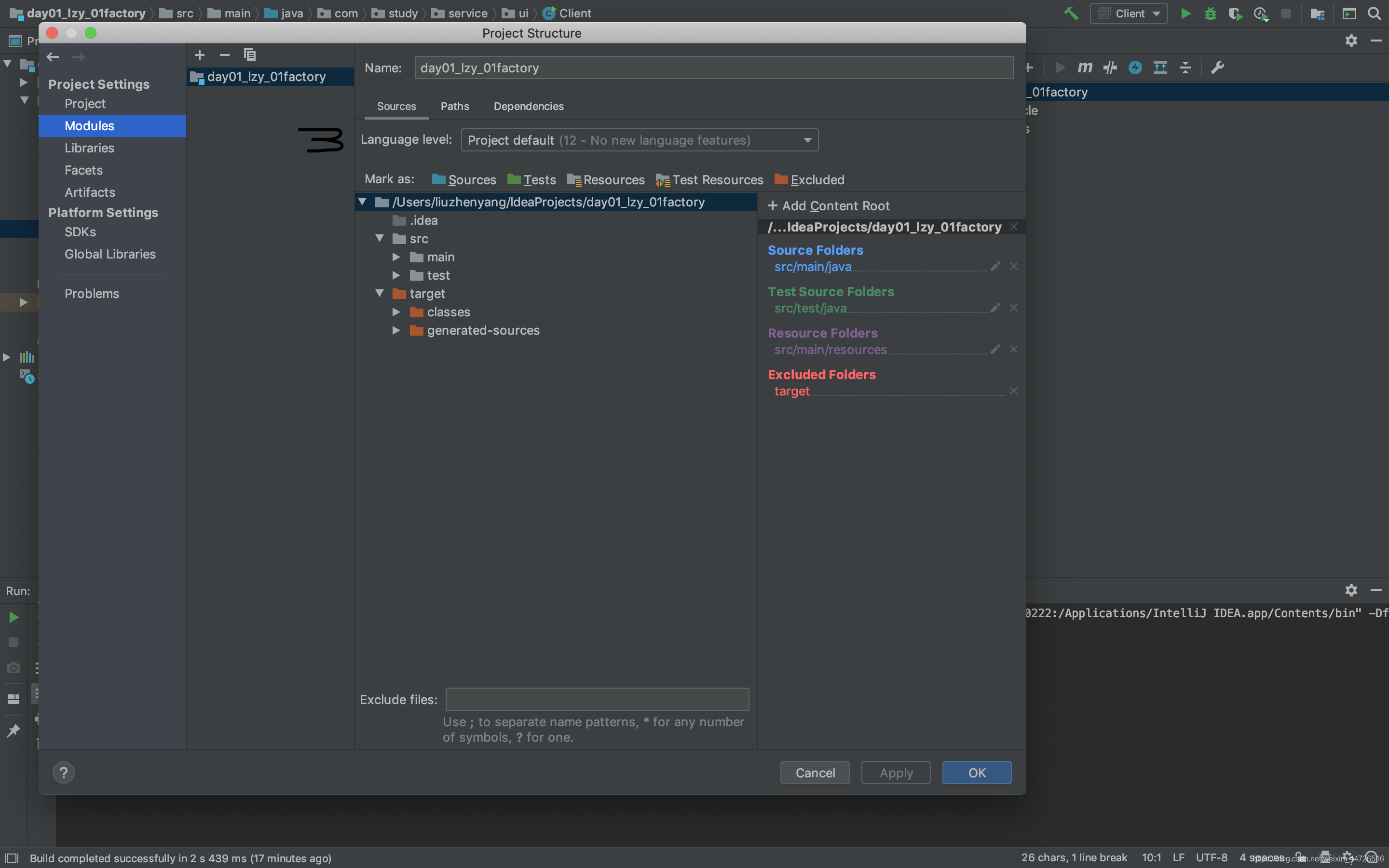The image size is (1389, 868).
Task: Collapse the src folder in the tree
Action: 380,238
